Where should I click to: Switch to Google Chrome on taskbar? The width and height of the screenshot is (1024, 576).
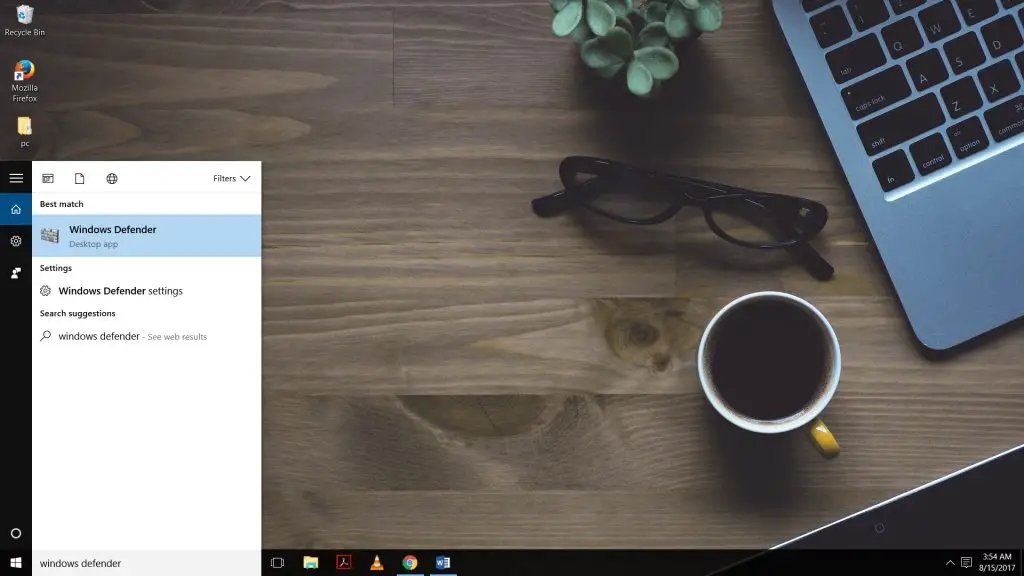[410, 563]
